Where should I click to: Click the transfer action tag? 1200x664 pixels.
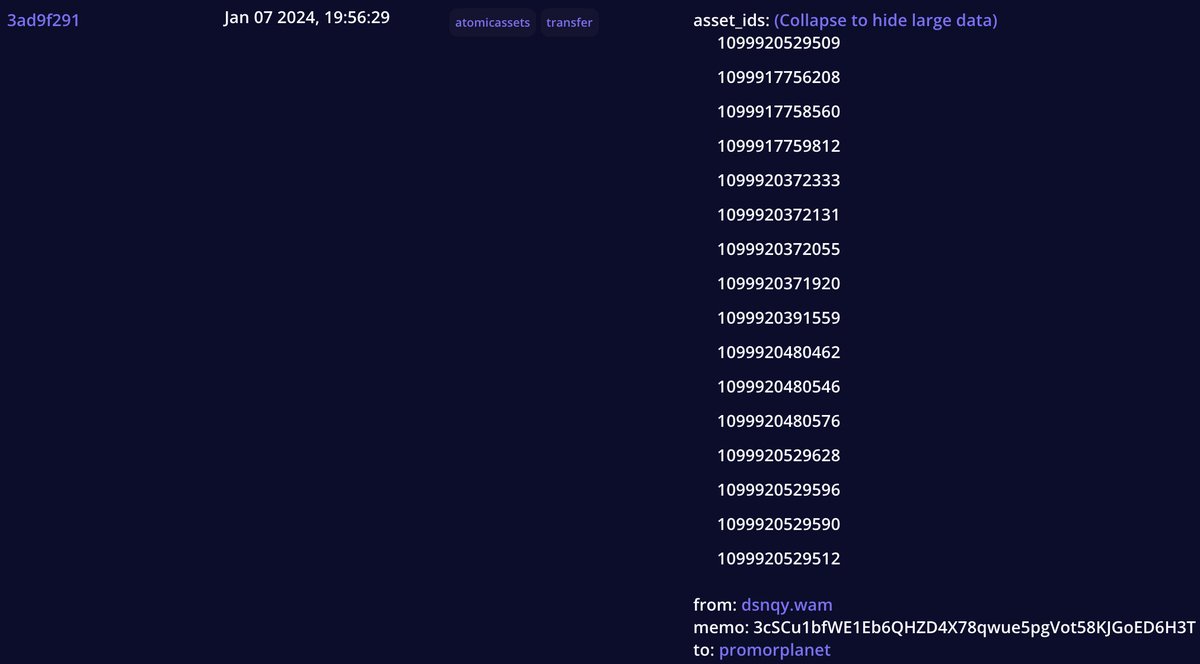click(x=570, y=22)
